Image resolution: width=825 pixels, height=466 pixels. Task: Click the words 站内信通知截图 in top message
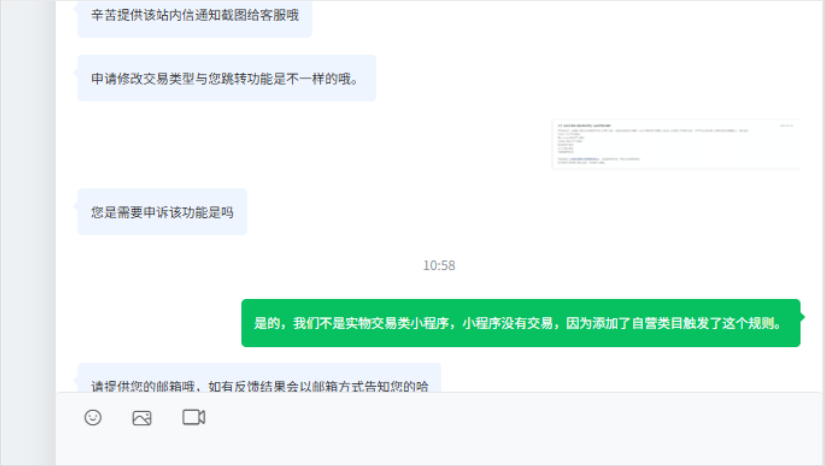202,15
